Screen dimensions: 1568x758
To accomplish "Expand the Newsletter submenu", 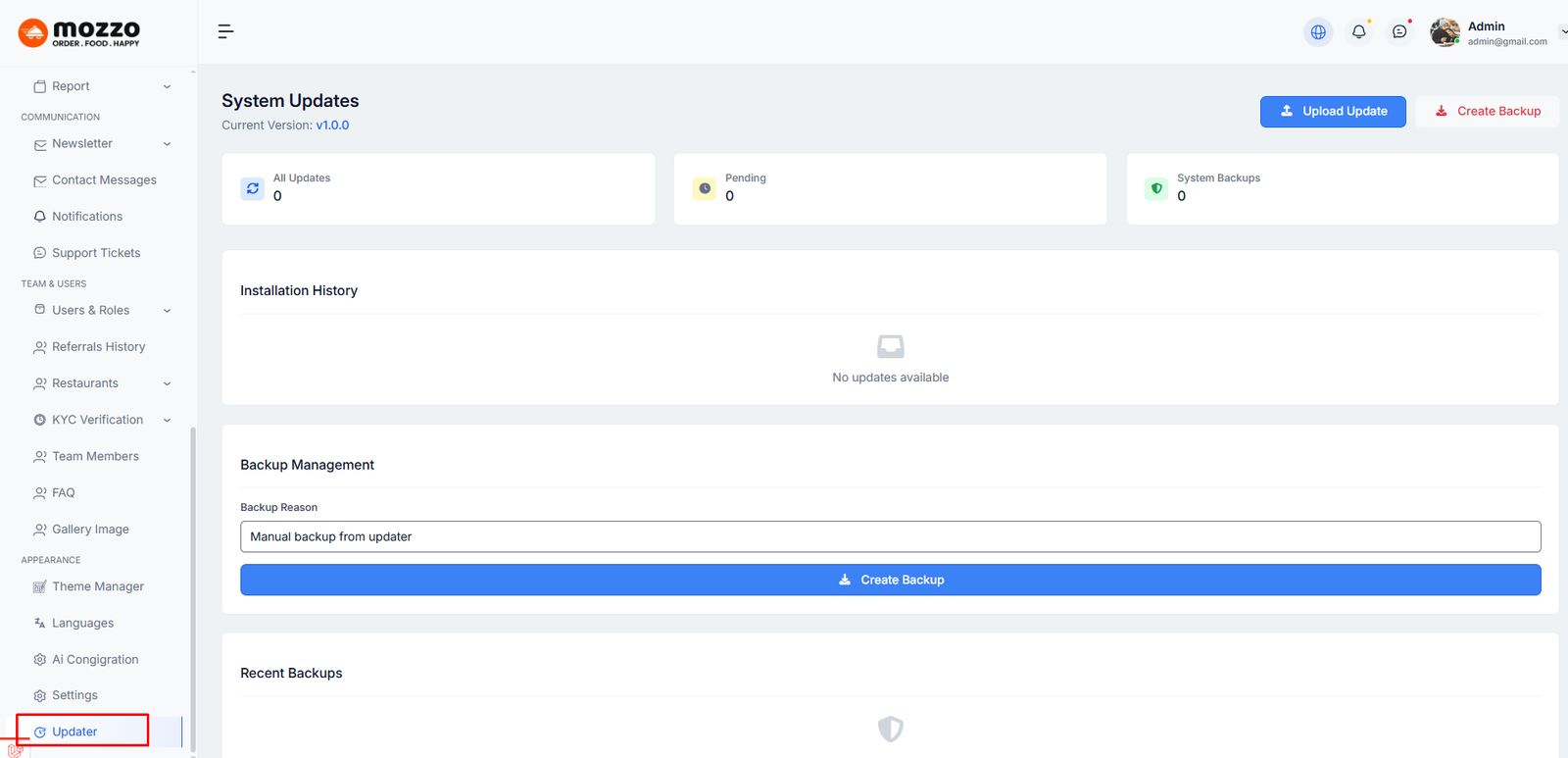I will coord(167,144).
